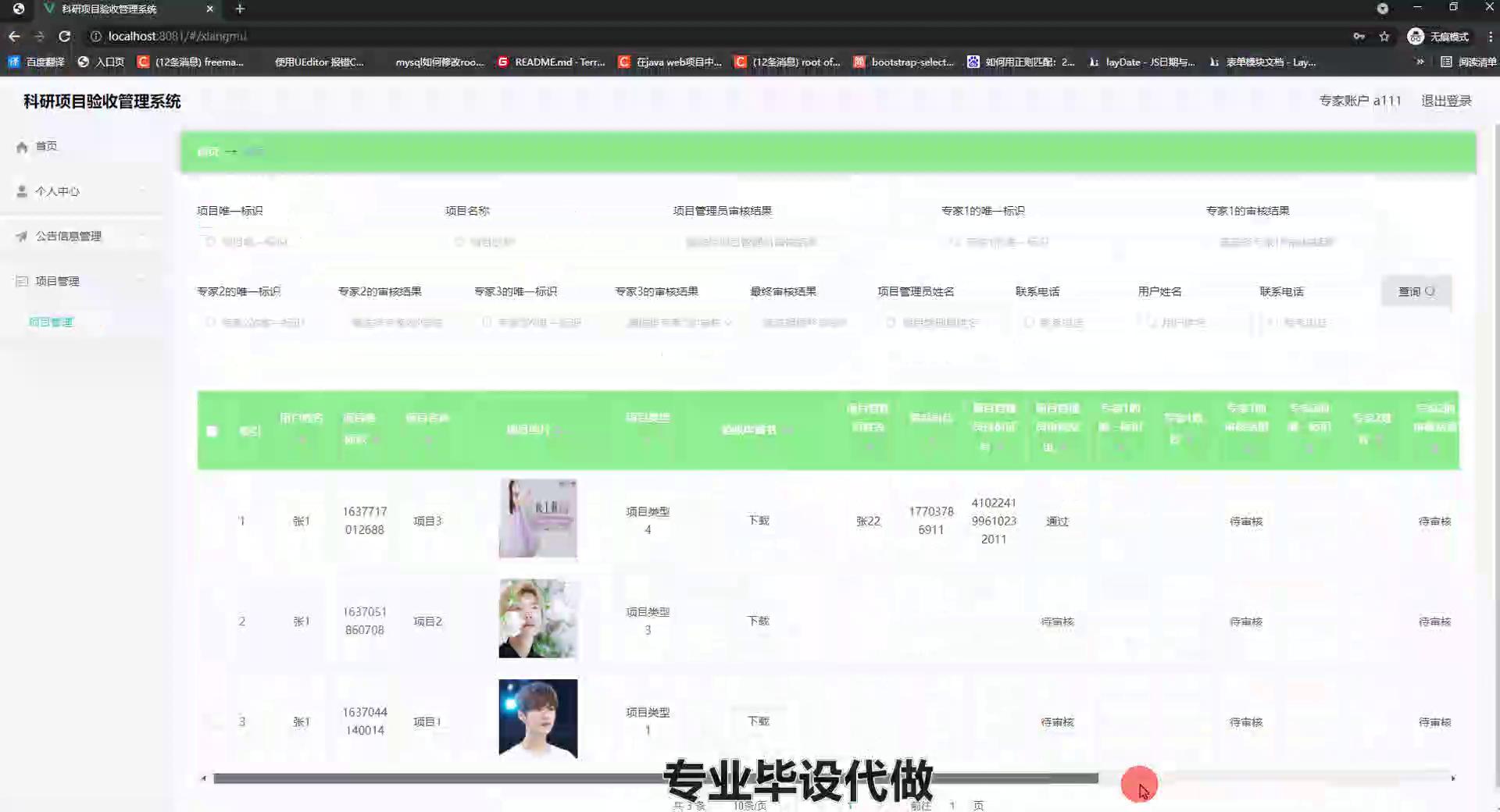Click the home icon beside 首页 in sidebar
Image resolution: width=1500 pixels, height=812 pixels.
pyautogui.click(x=22, y=147)
